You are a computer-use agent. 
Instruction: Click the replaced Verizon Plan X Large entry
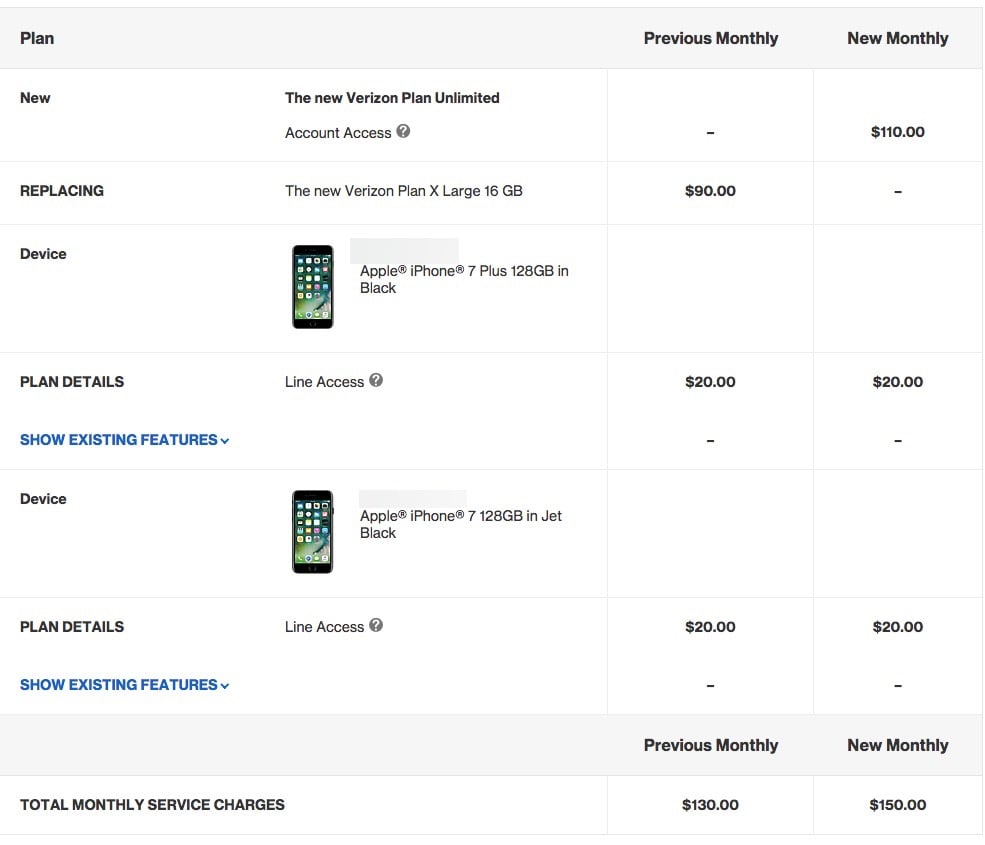401,190
